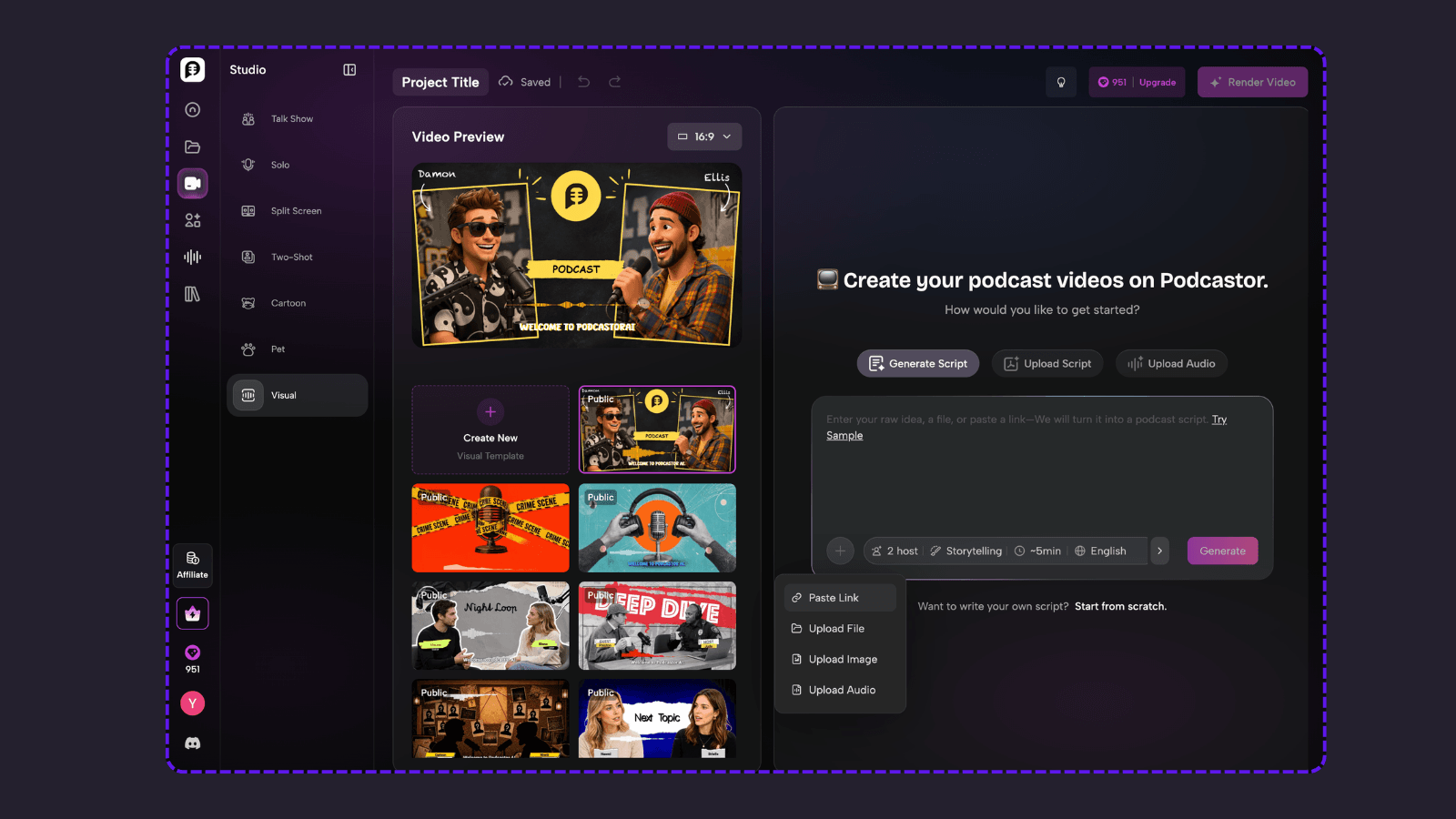Change the English language option
Screen dimensions: 1456x819
(1100, 551)
